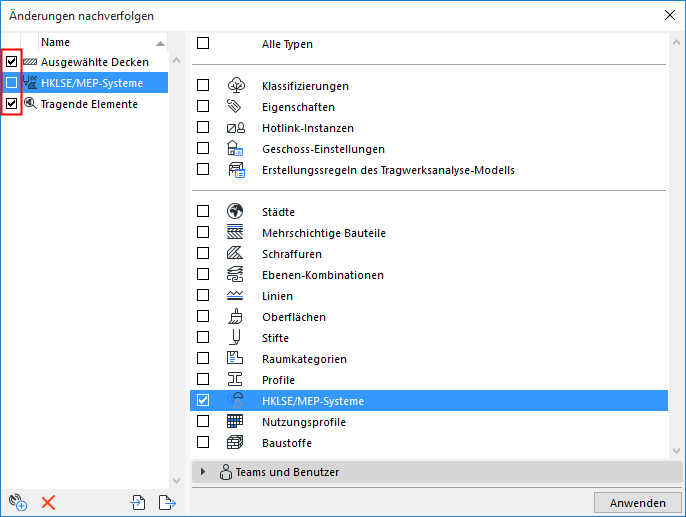Click the export filter icon

coord(167,502)
